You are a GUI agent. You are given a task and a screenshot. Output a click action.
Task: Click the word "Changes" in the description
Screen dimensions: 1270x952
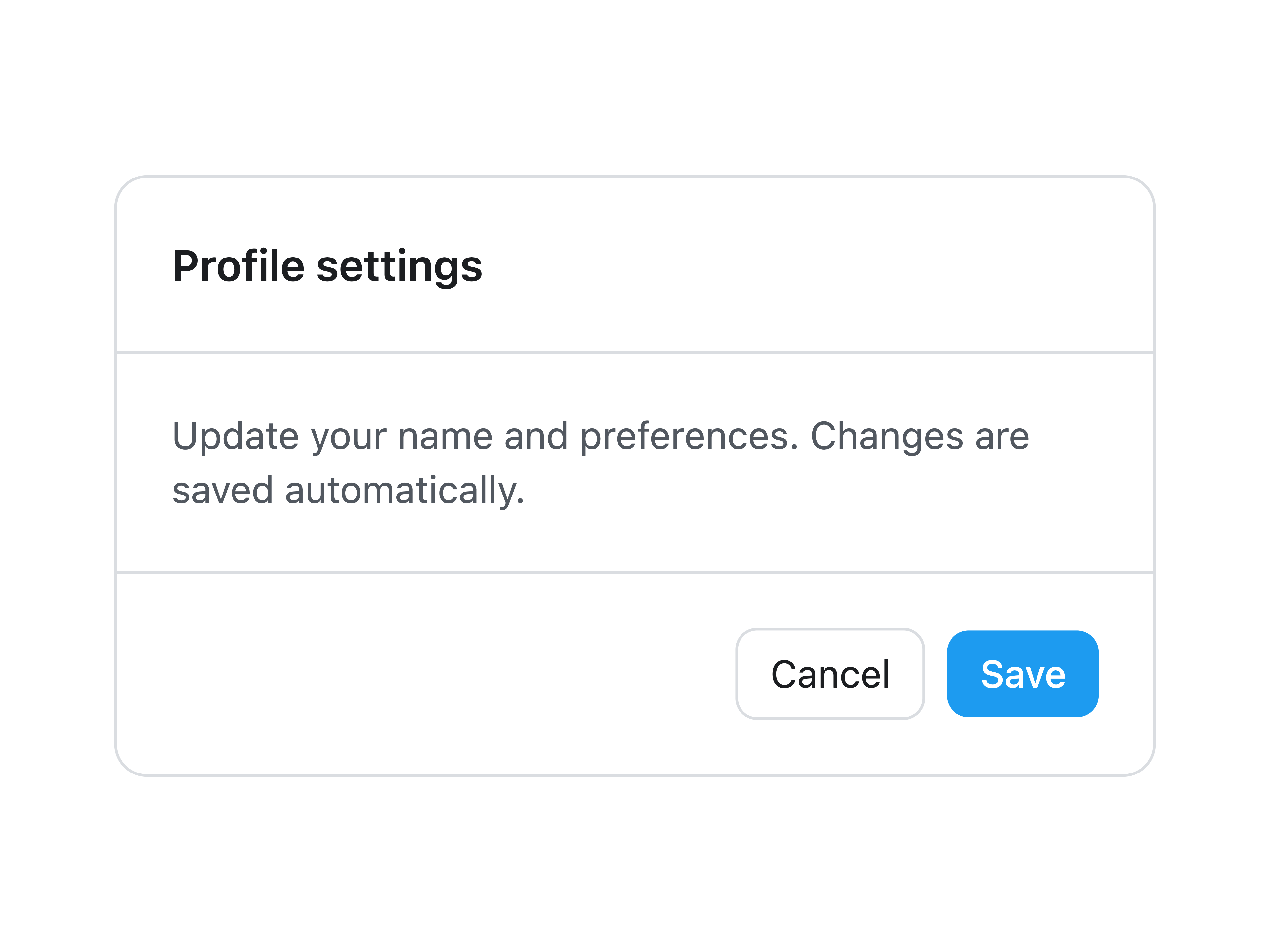coord(886,436)
